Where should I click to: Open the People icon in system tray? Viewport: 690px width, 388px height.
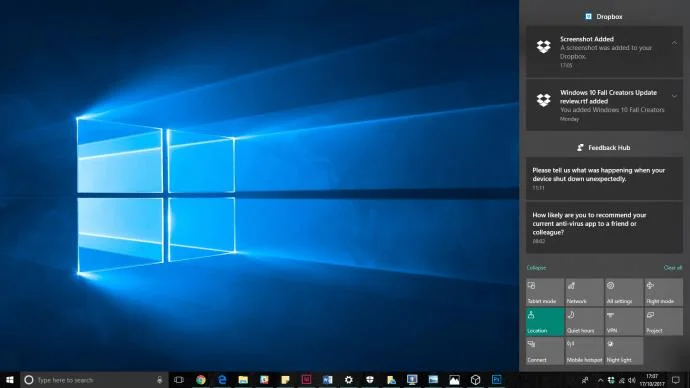coord(585,380)
